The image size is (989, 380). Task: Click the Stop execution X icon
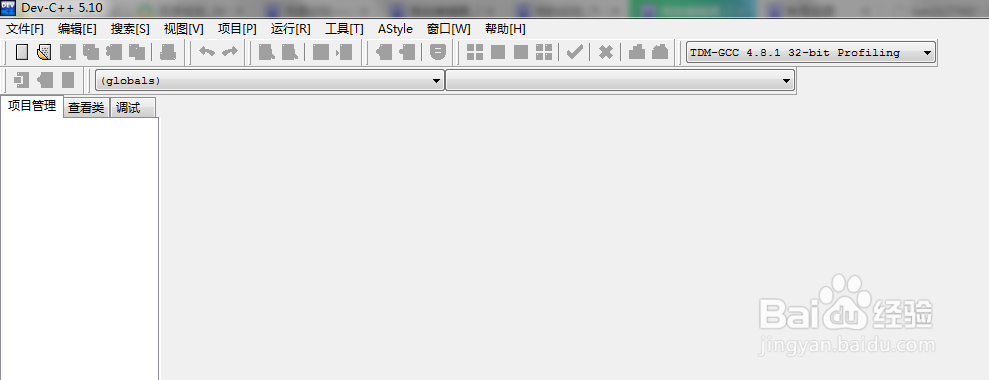[x=606, y=52]
